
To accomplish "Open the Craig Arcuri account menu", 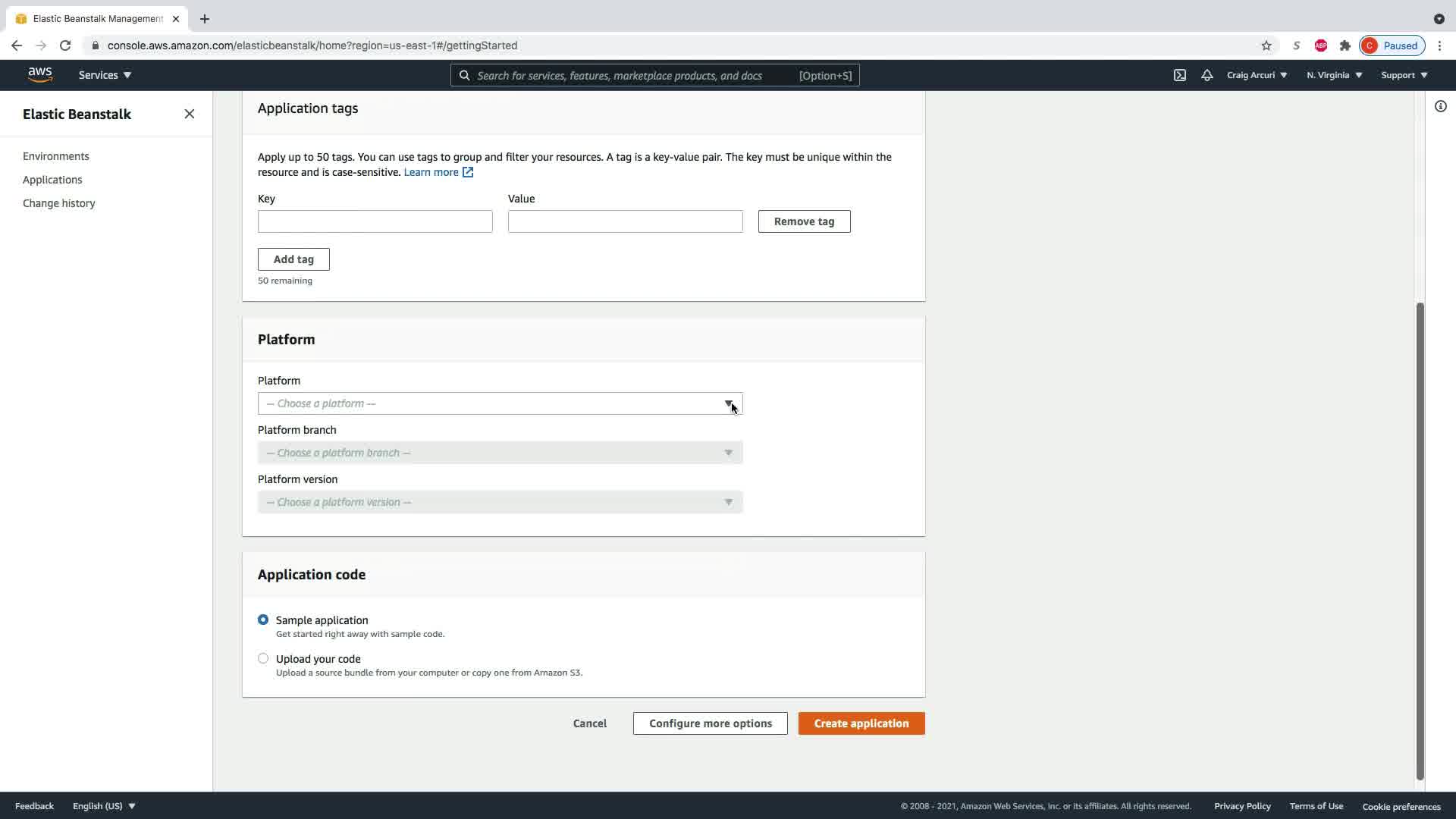I will 1256,75.
